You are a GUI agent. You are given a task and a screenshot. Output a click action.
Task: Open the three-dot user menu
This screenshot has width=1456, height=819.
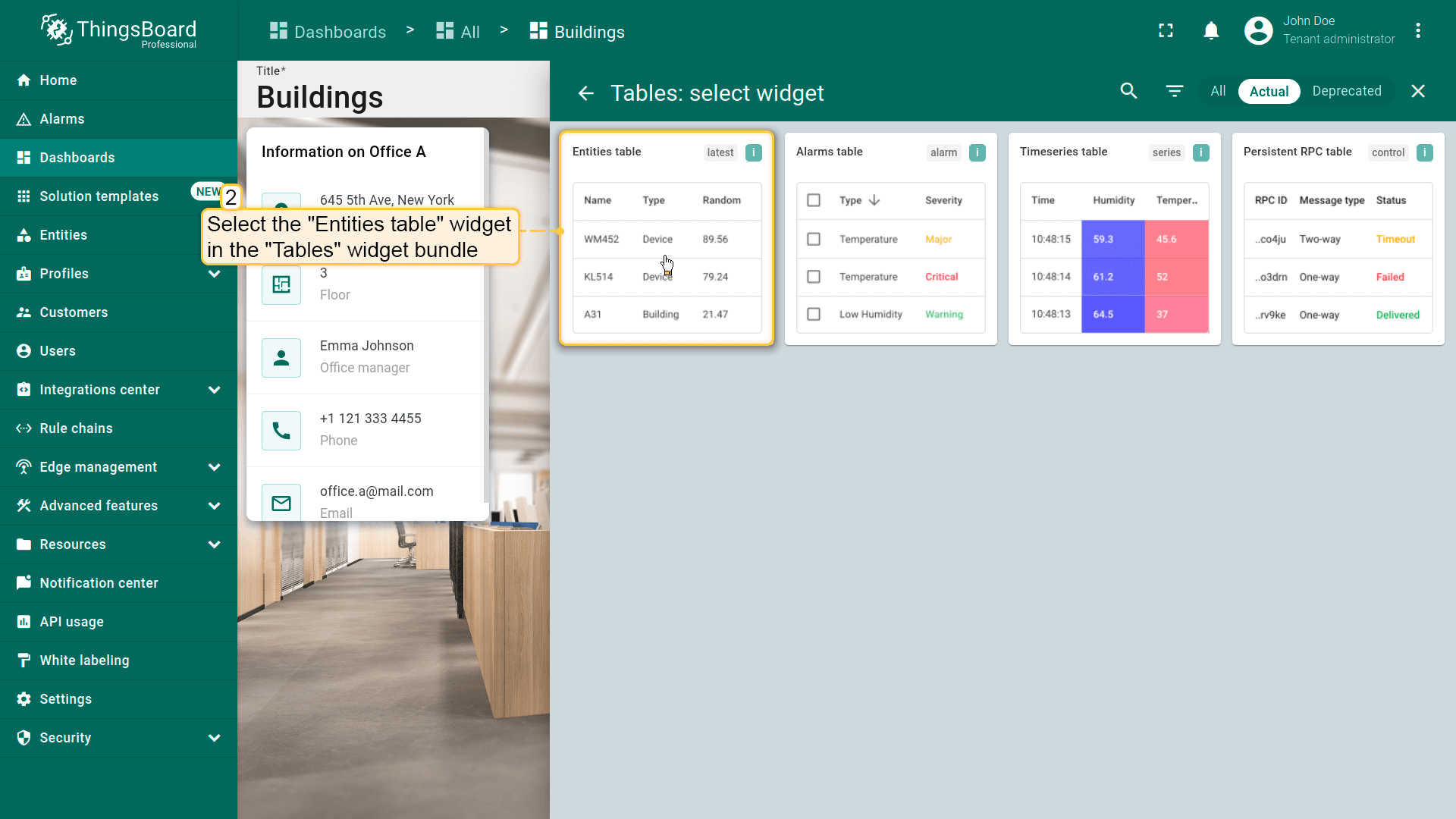click(1417, 30)
